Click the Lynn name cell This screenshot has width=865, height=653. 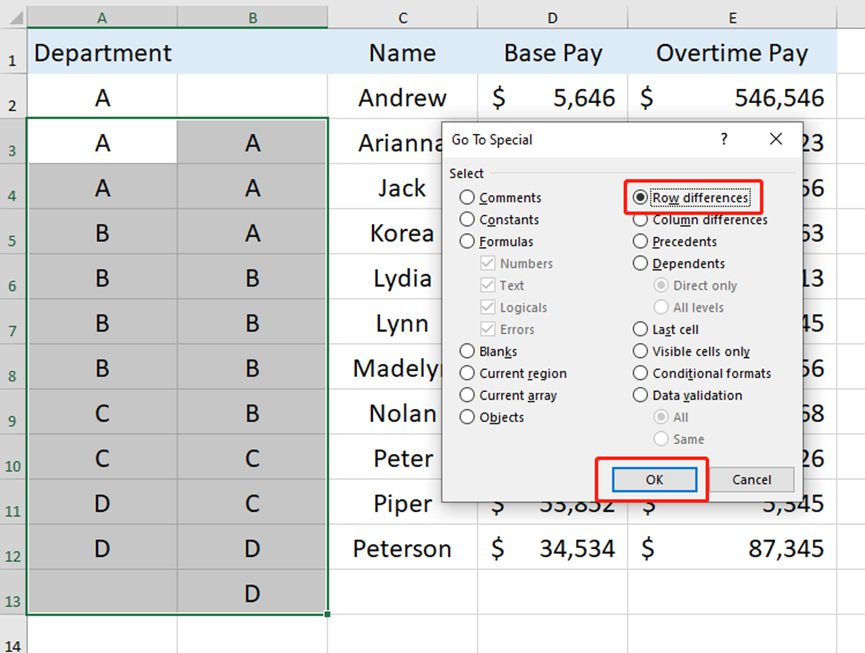pyautogui.click(x=385, y=322)
